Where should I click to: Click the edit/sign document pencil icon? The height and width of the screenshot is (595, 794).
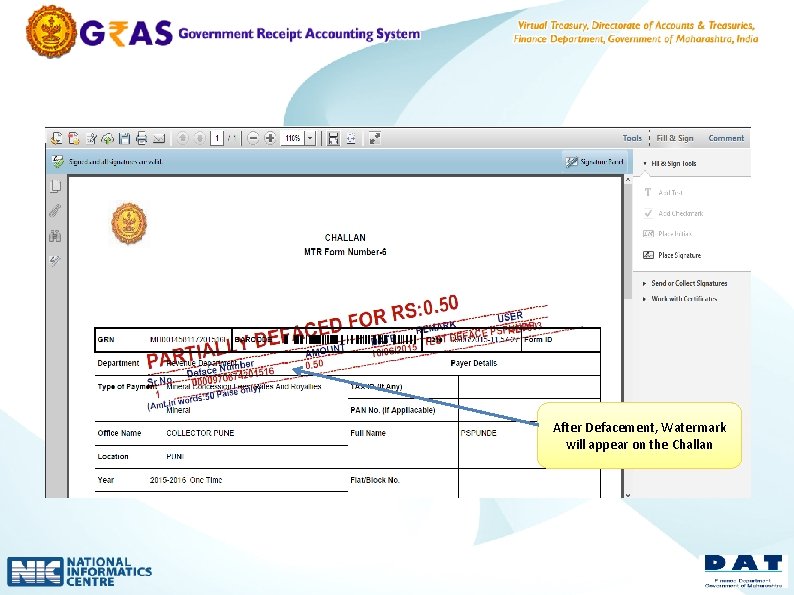[91, 138]
